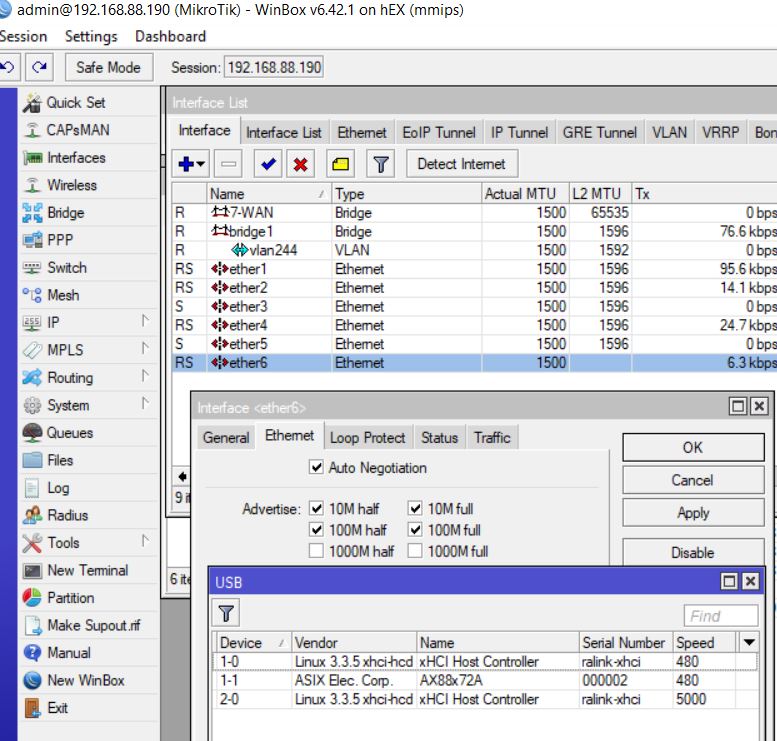Switch to the VLAN tab
Screen dimensions: 777x741
[669, 132]
